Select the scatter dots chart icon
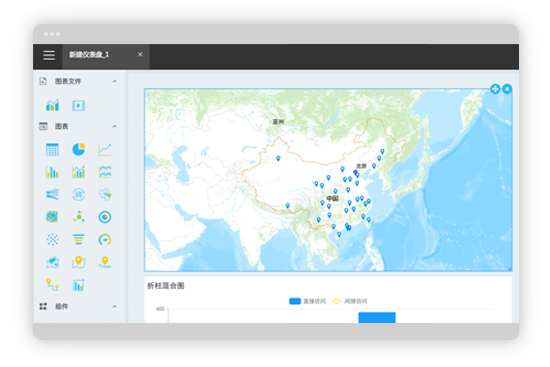The height and width of the screenshot is (367, 550). (52, 239)
